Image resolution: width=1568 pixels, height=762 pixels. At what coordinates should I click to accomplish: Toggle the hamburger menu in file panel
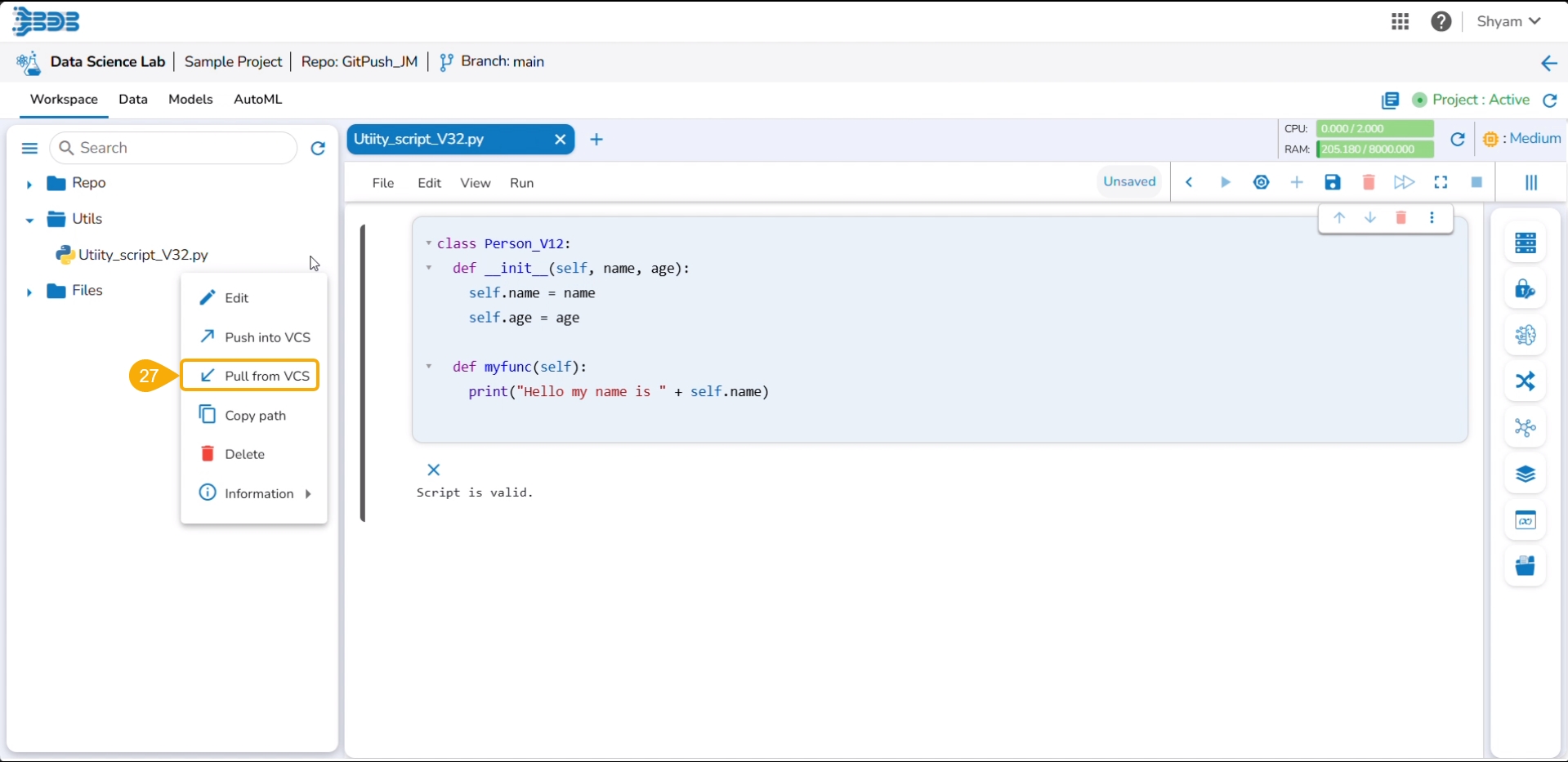(29, 148)
